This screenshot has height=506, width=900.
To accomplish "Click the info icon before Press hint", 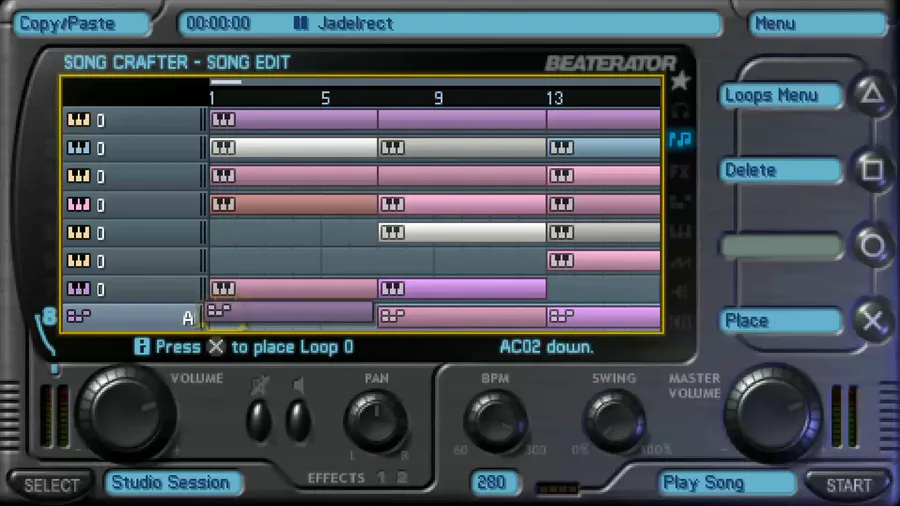I will 142,347.
